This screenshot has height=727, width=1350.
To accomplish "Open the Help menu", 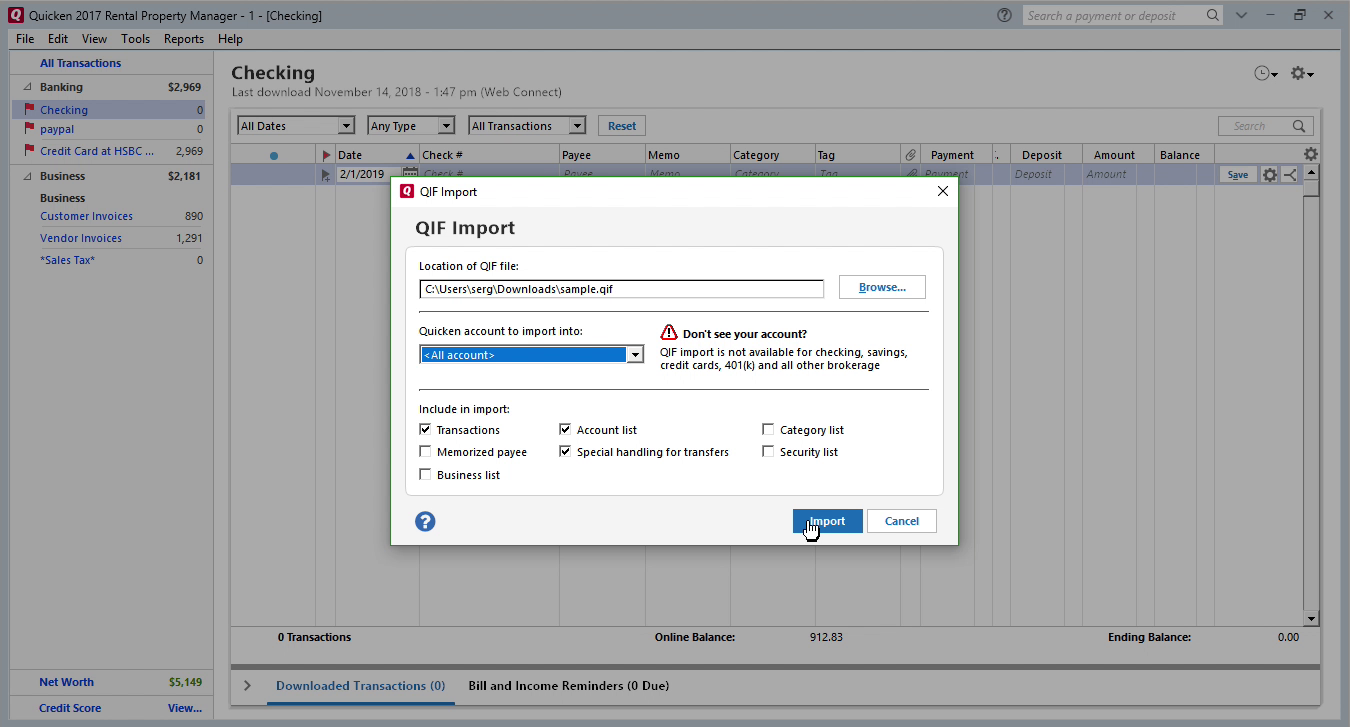I will pos(230,39).
